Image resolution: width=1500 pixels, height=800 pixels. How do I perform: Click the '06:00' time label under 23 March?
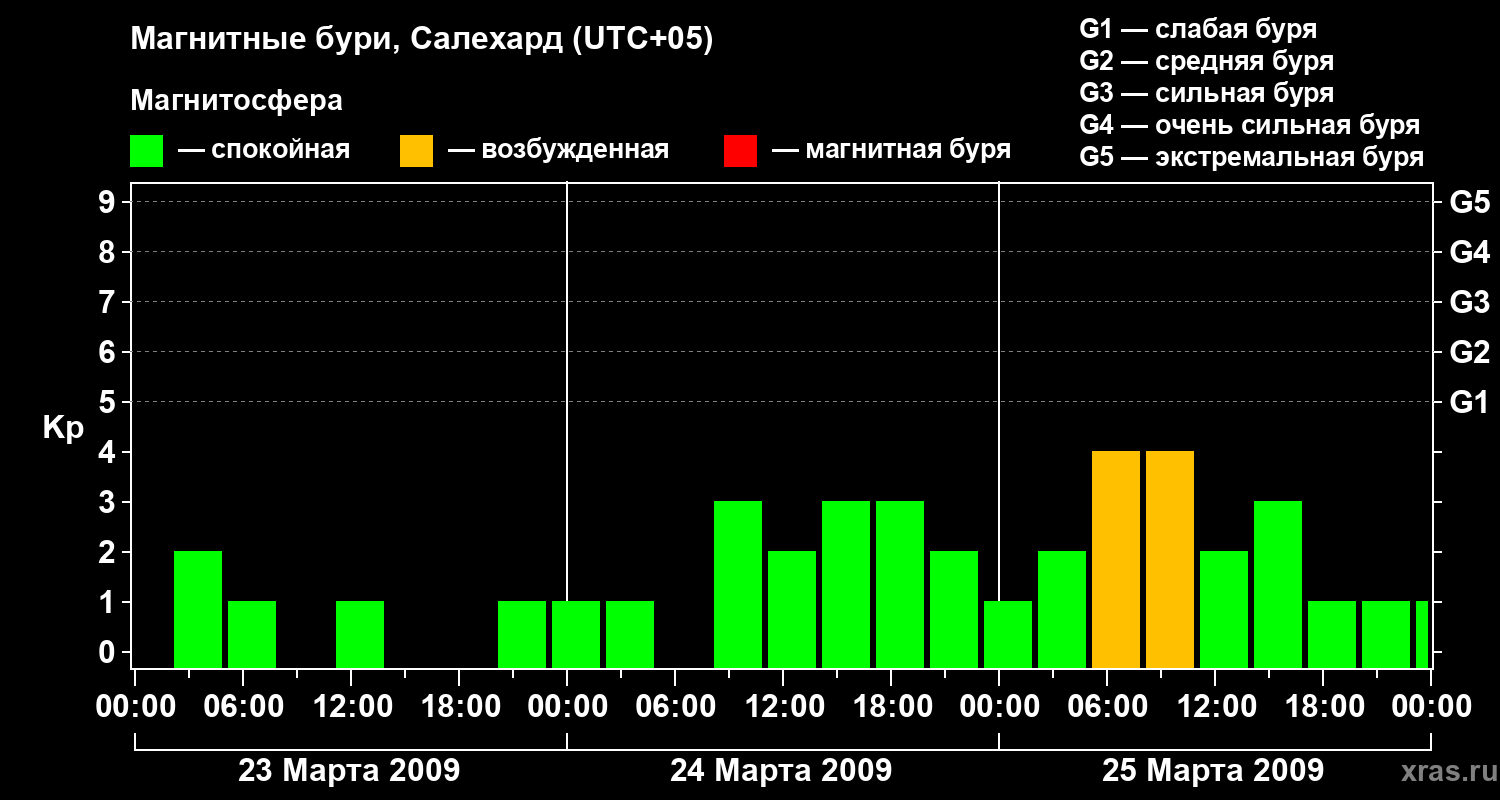tap(242, 707)
